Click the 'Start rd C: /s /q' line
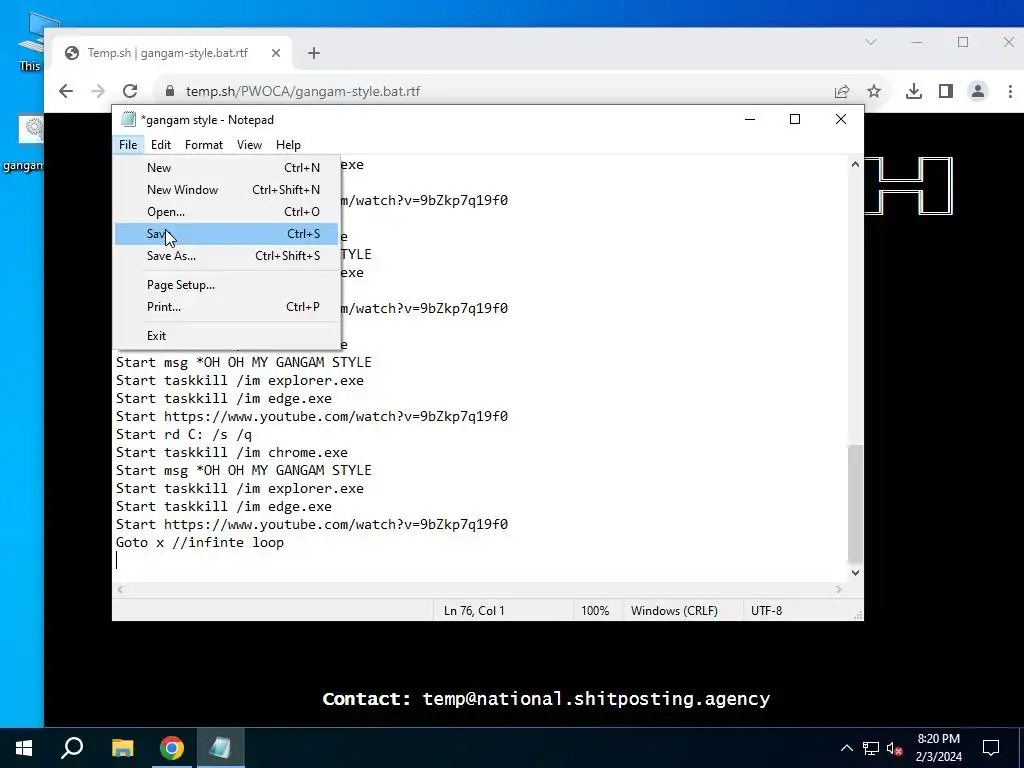This screenshot has height=768, width=1024. (x=184, y=434)
